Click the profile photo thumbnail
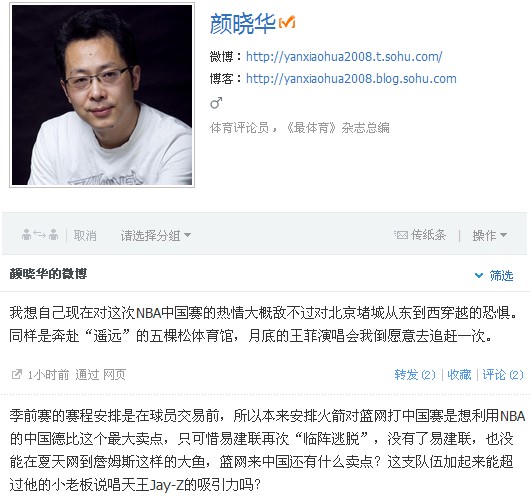530x504 pixels. click(x=102, y=95)
